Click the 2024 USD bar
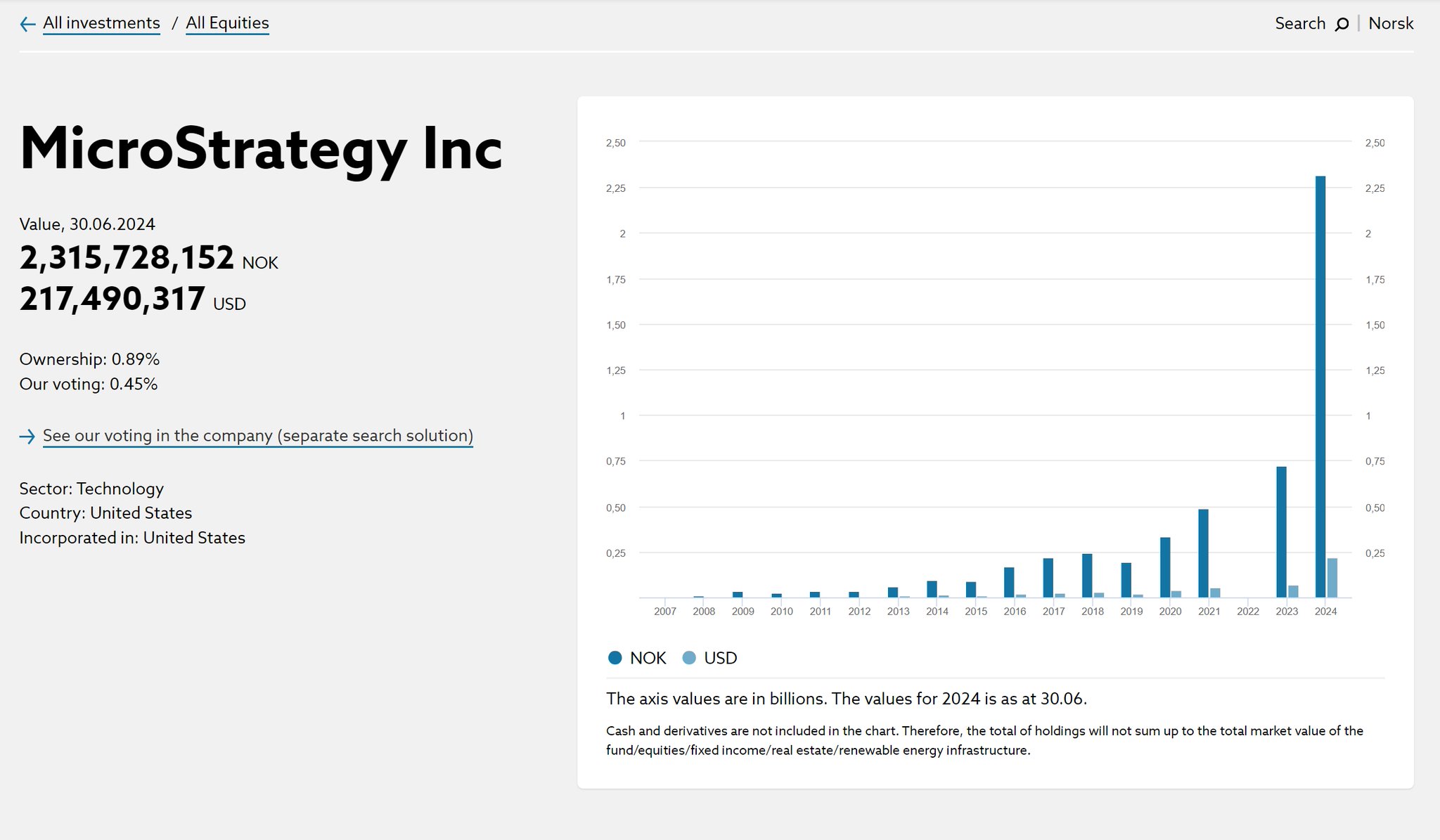Image resolution: width=1440 pixels, height=840 pixels. click(1332, 578)
